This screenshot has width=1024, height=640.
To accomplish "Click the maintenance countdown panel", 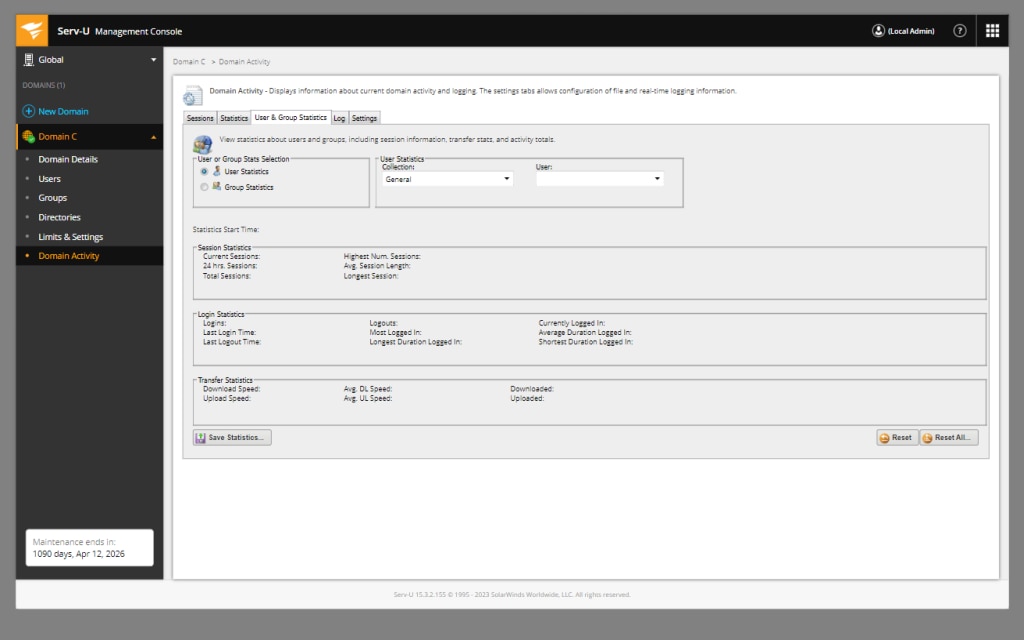I will point(89,547).
